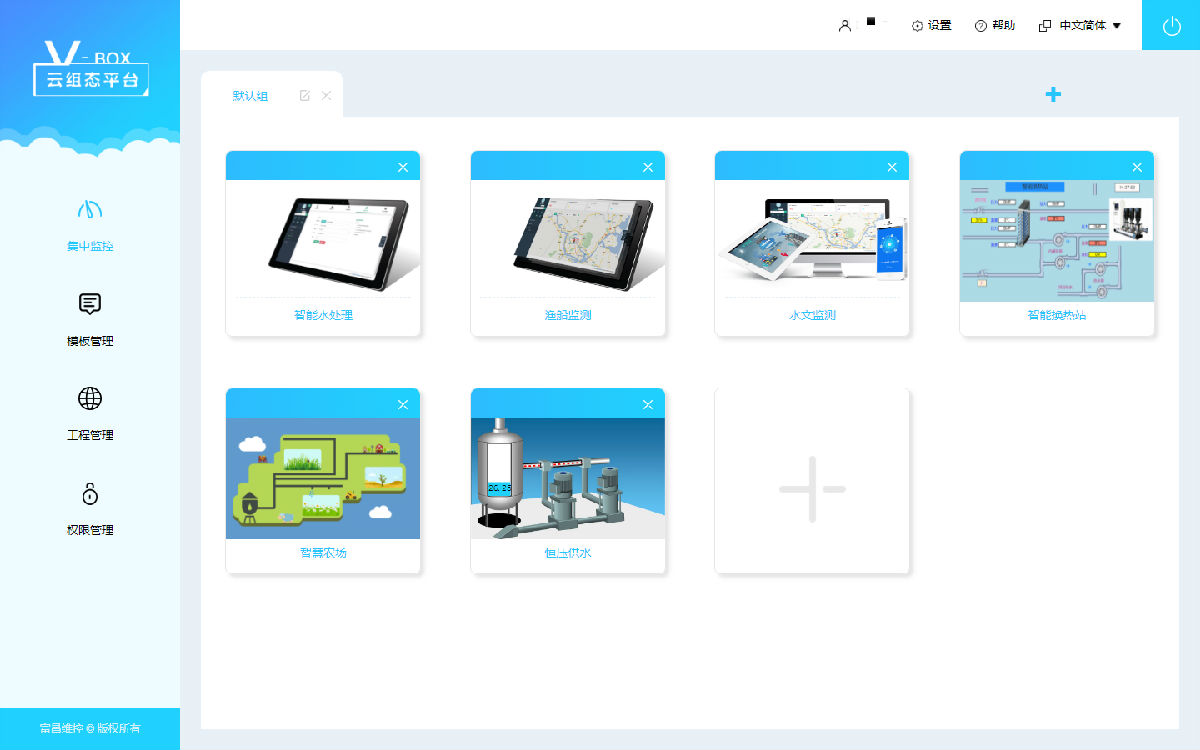Open the 恒压供水 project thumbnail
This screenshot has height=750, width=1200.
[567, 478]
